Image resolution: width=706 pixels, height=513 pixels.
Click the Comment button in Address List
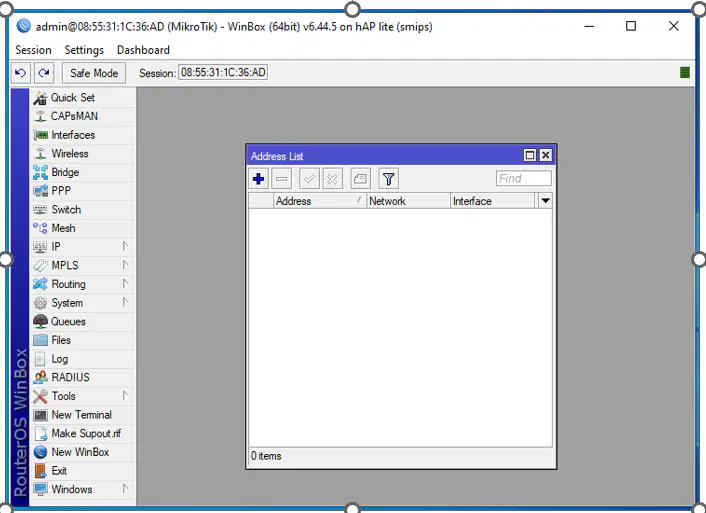[x=360, y=179]
